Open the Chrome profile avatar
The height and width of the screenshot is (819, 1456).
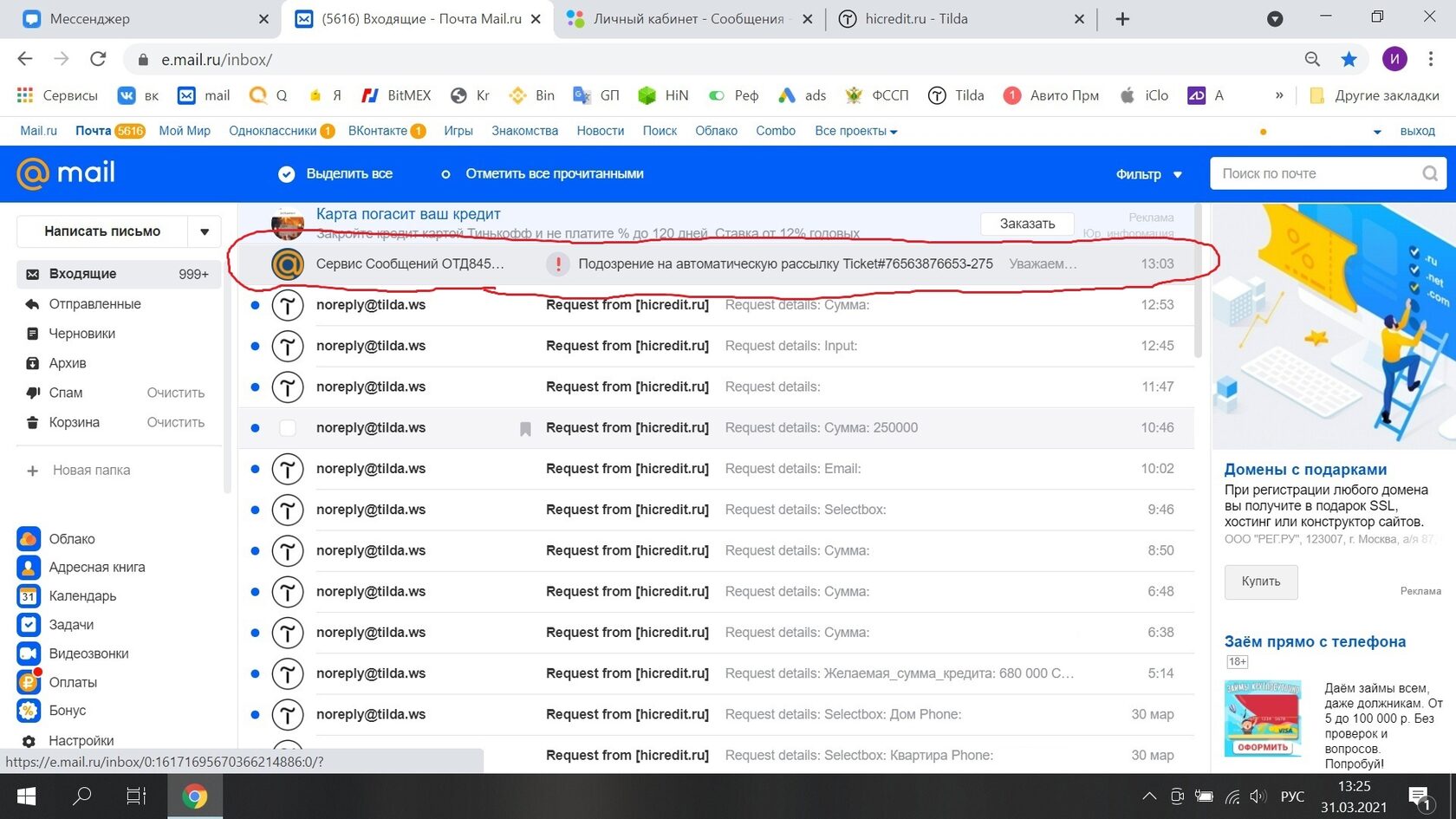click(x=1394, y=59)
